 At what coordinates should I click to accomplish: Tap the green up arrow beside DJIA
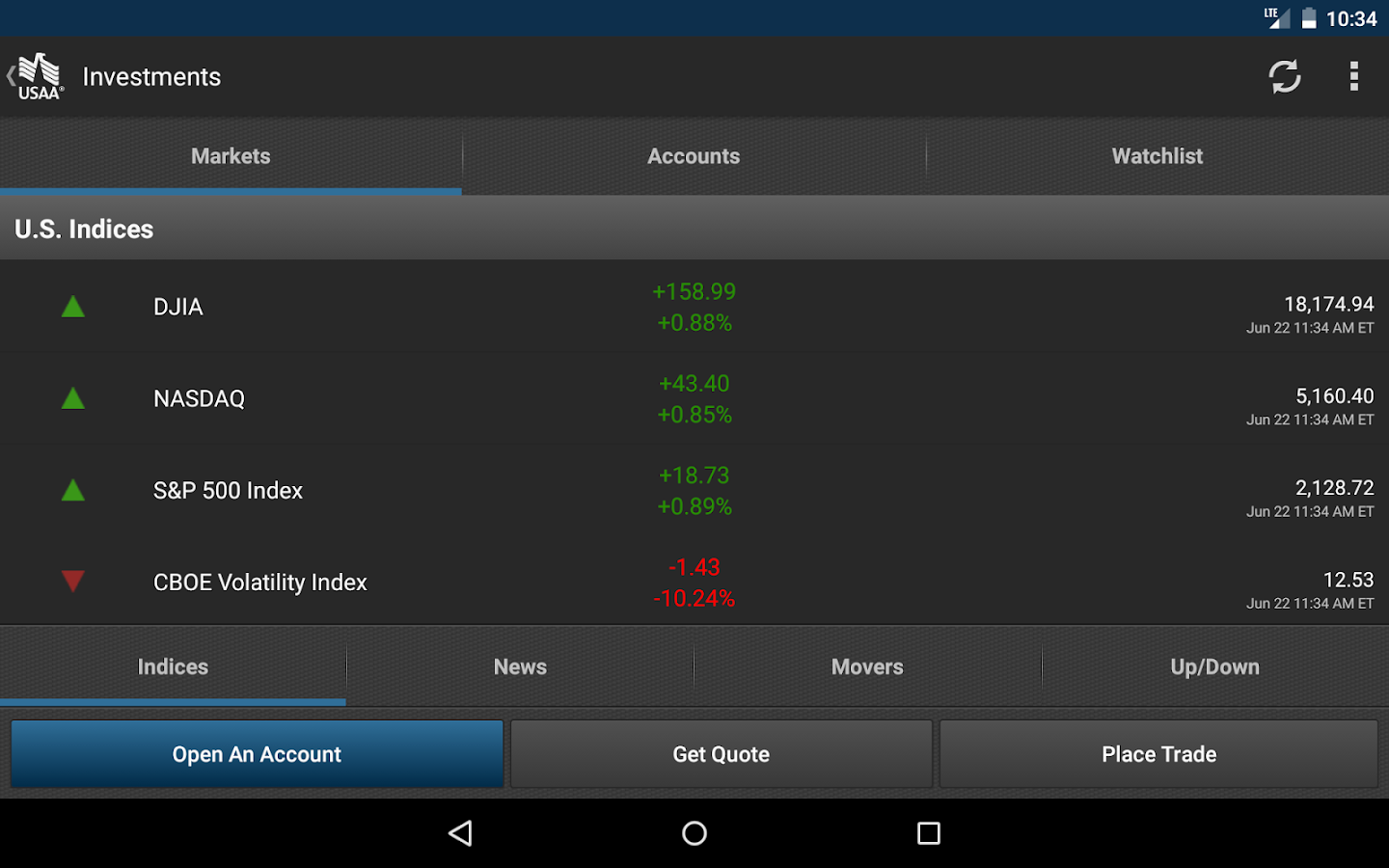[73, 307]
